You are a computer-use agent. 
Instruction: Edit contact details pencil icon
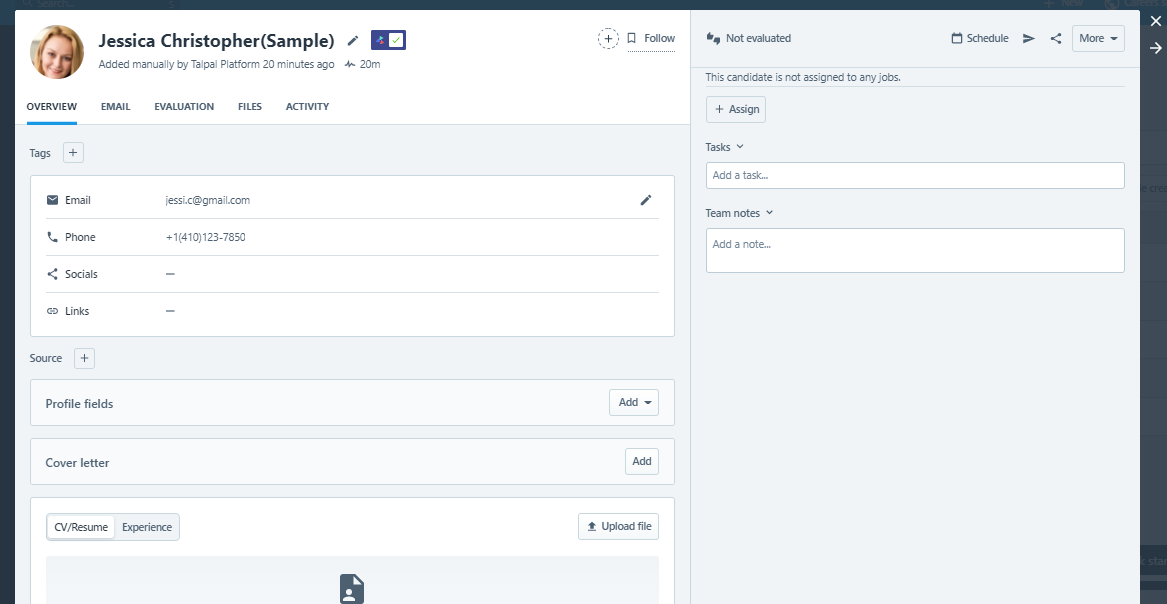pyautogui.click(x=646, y=200)
